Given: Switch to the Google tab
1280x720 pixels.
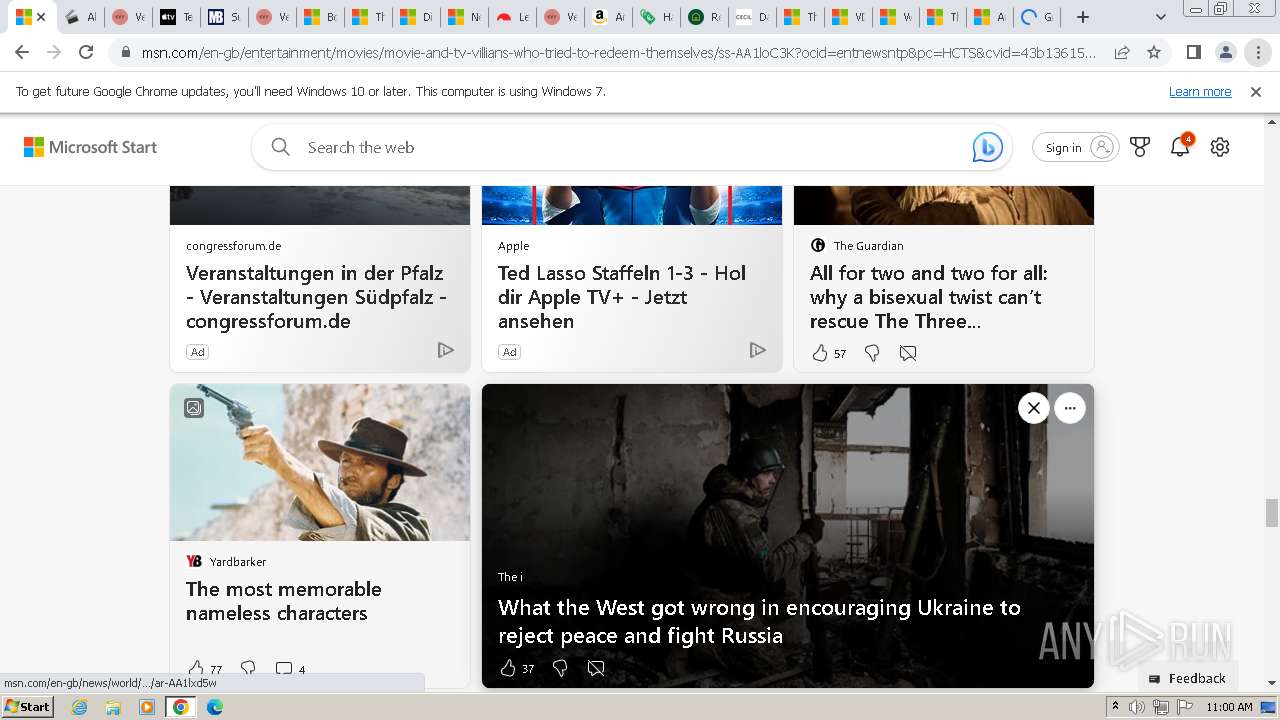Looking at the screenshot, I should click(x=1037, y=17).
